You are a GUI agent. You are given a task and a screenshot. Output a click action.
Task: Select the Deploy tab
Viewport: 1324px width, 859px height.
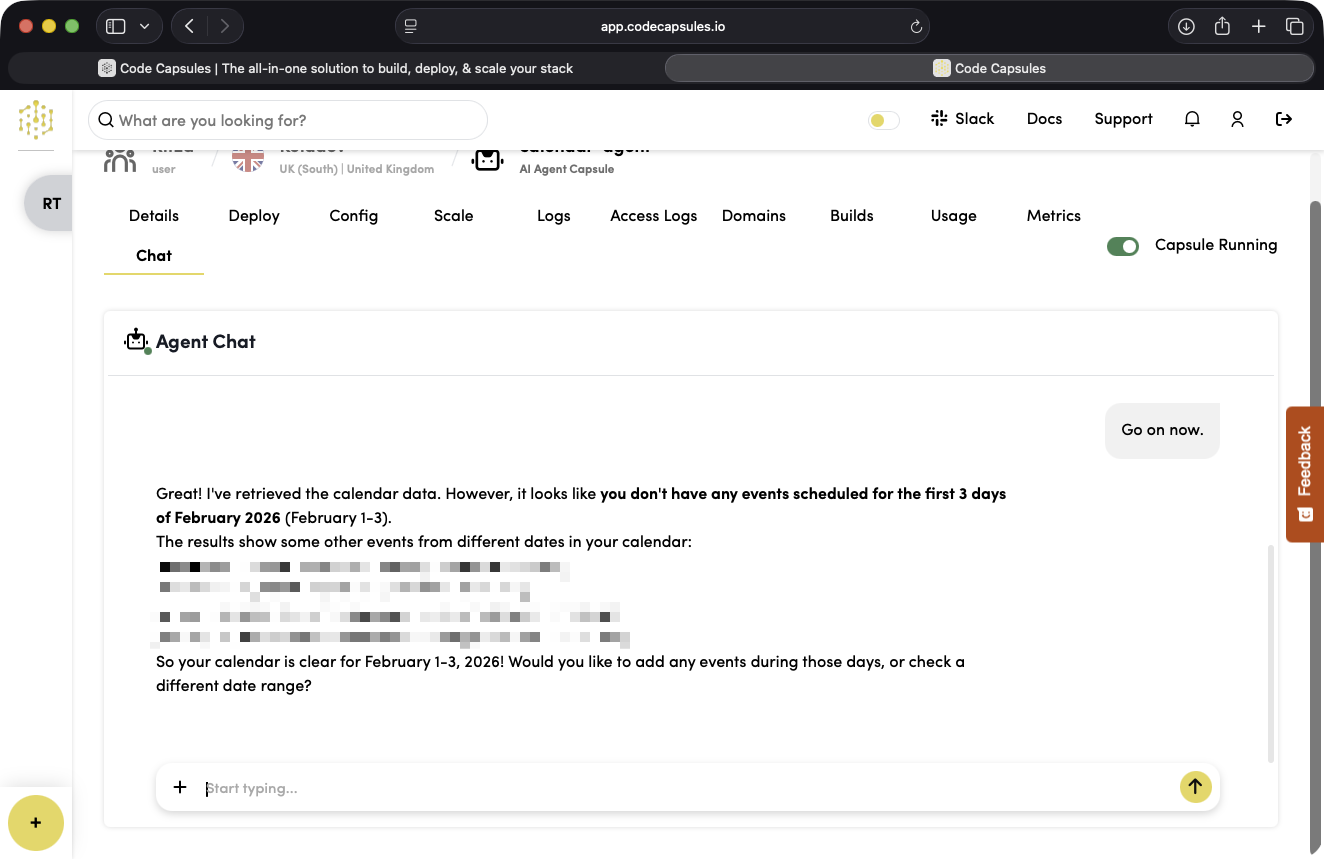point(254,216)
